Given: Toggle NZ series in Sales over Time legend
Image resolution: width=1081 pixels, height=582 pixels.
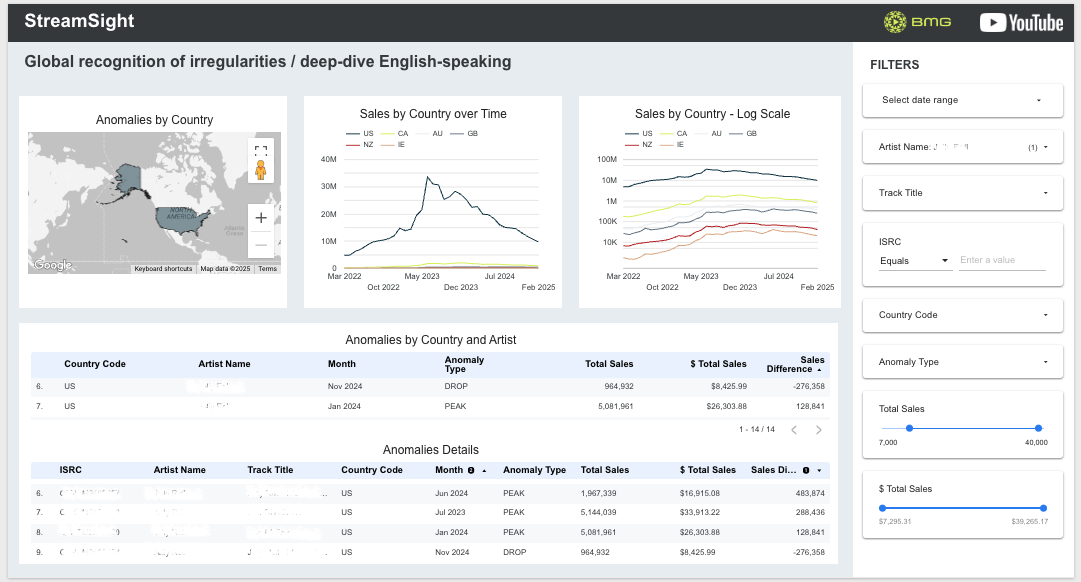Looking at the screenshot, I should click(360, 145).
